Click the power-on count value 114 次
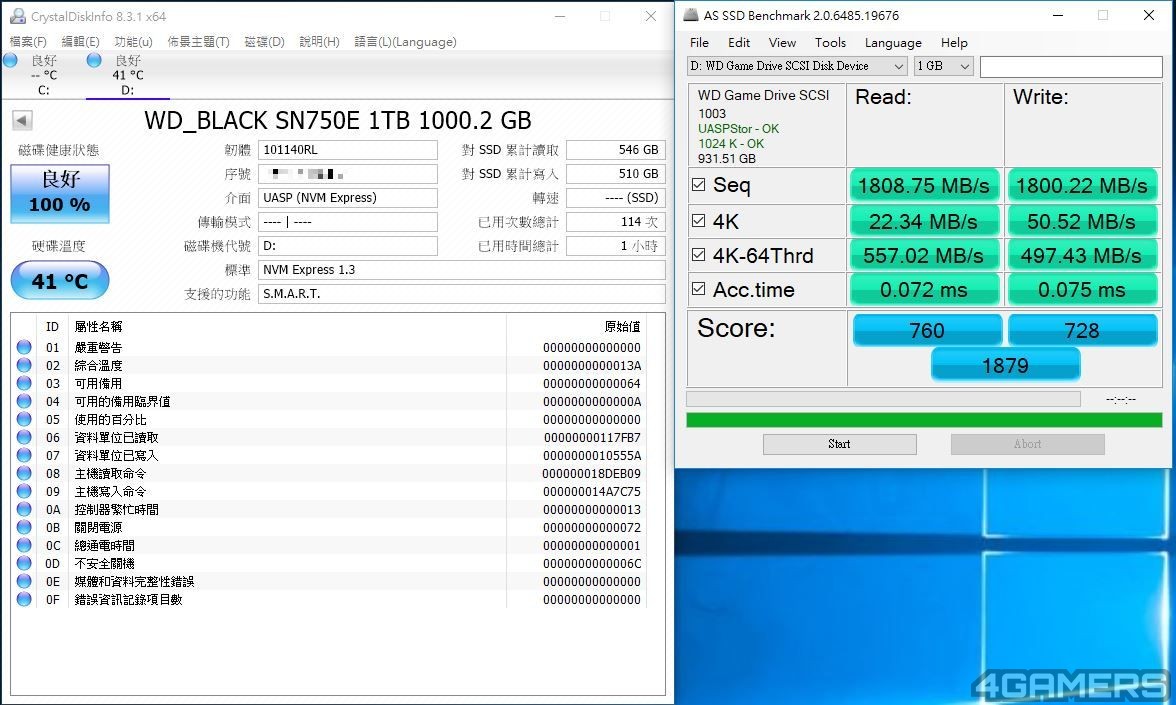This screenshot has height=705, width=1176. pyautogui.click(x=616, y=222)
